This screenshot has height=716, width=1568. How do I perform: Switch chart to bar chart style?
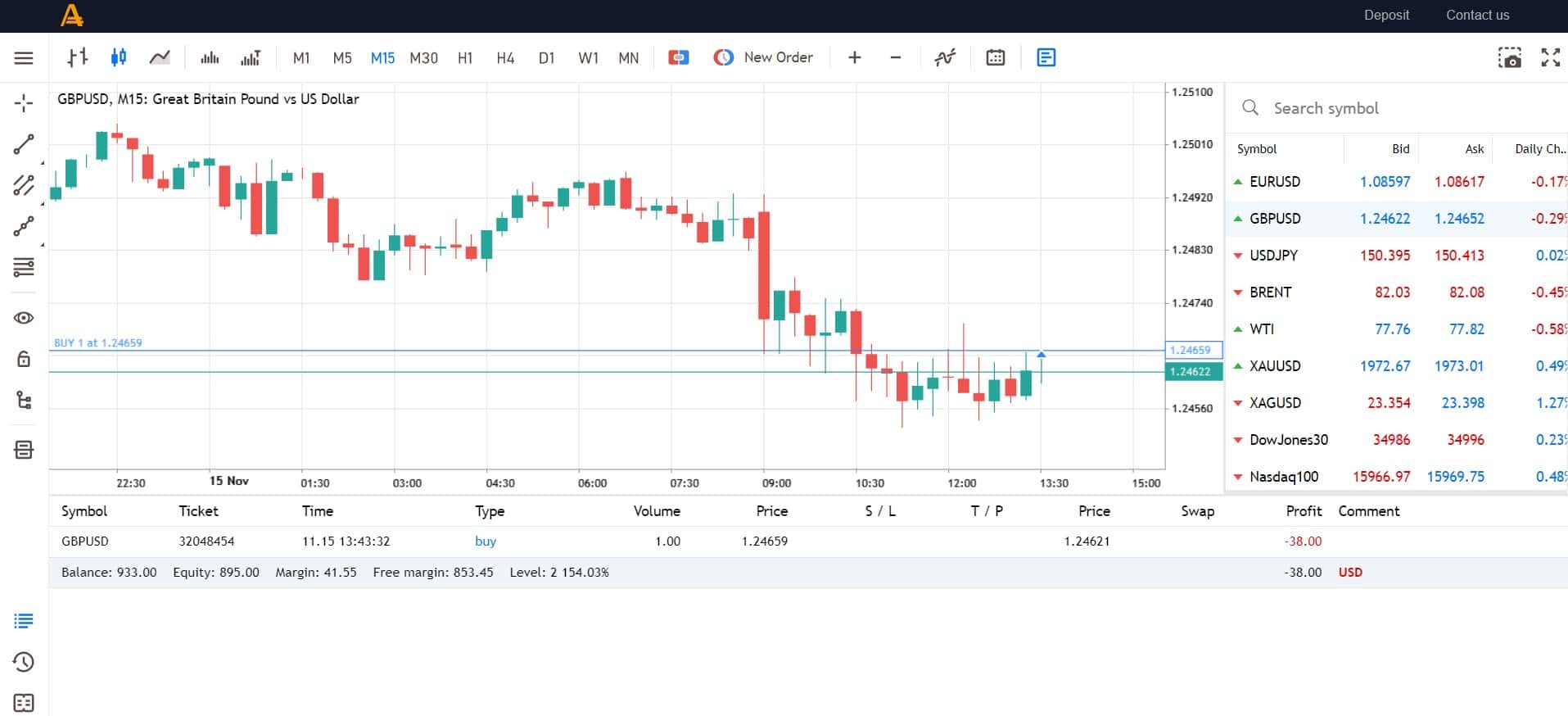coord(78,57)
